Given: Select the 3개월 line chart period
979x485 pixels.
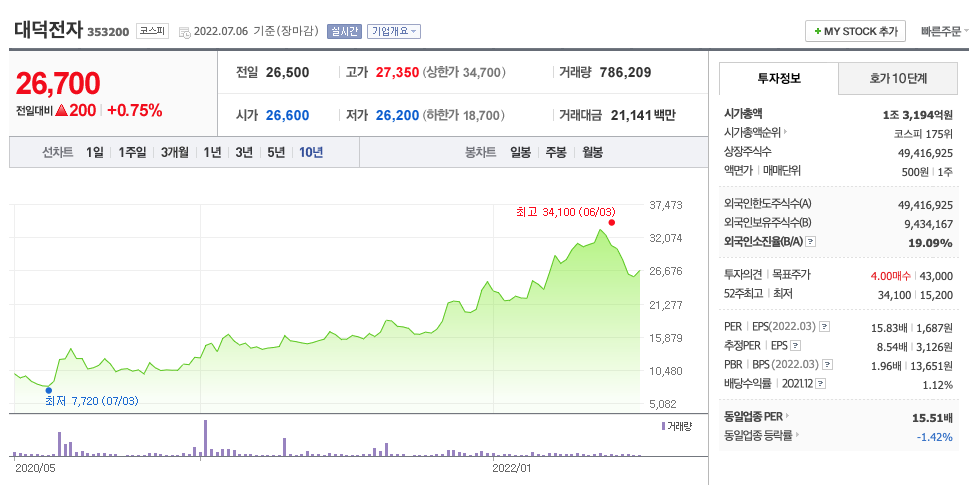Looking at the screenshot, I should (174, 152).
